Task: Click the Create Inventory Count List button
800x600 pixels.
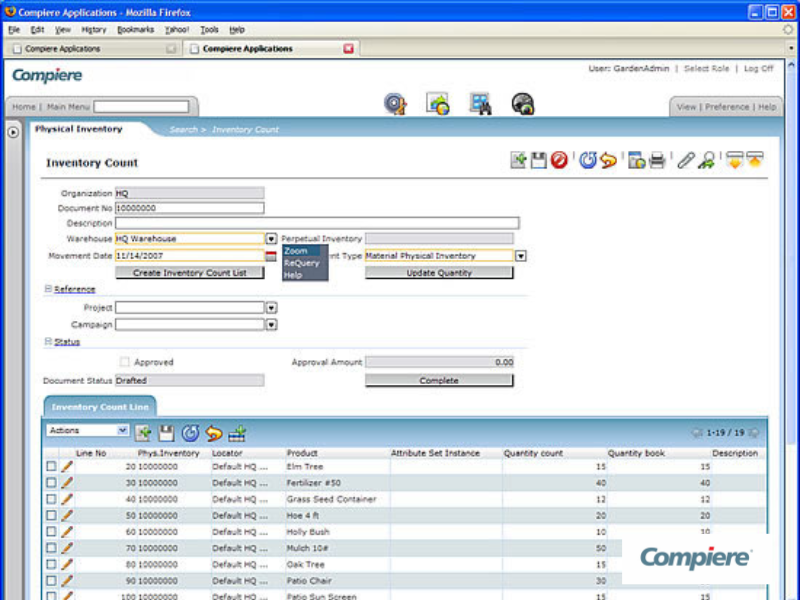Action: click(190, 273)
